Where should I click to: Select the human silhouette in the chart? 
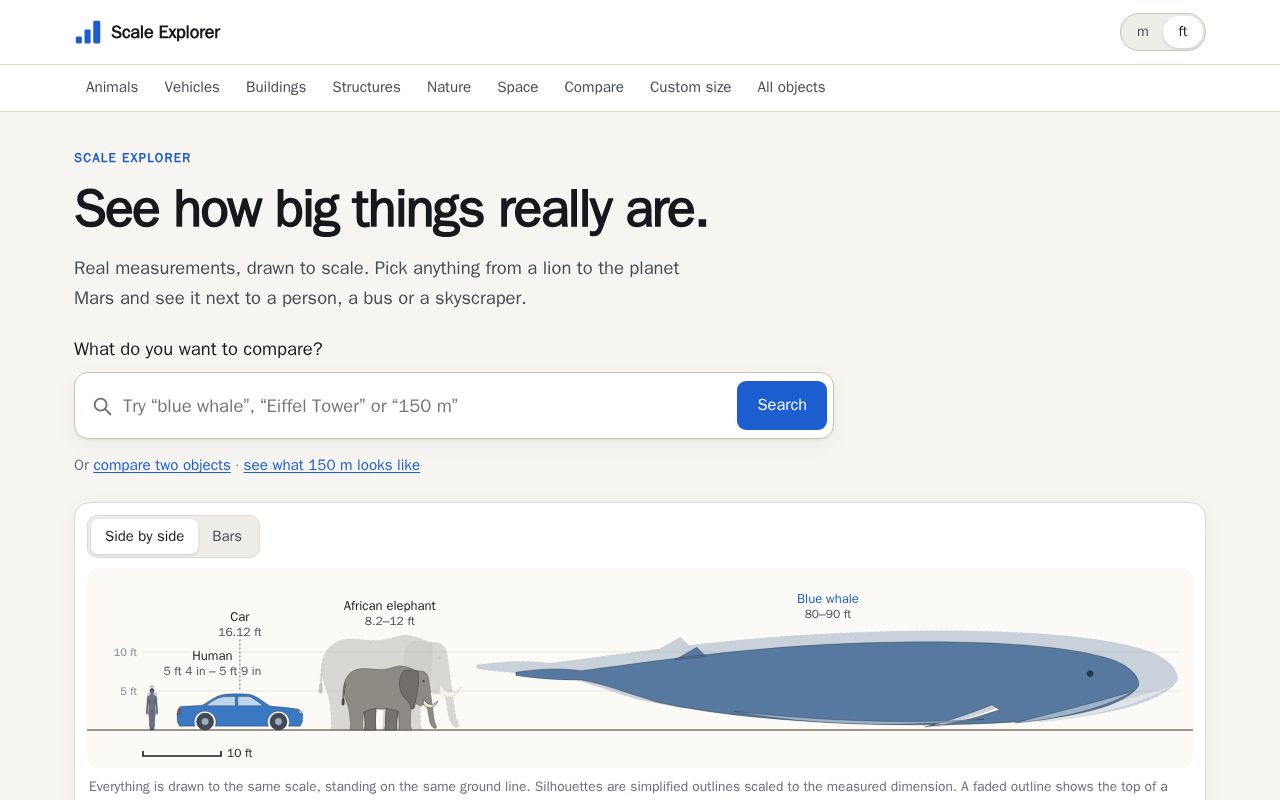(152, 708)
